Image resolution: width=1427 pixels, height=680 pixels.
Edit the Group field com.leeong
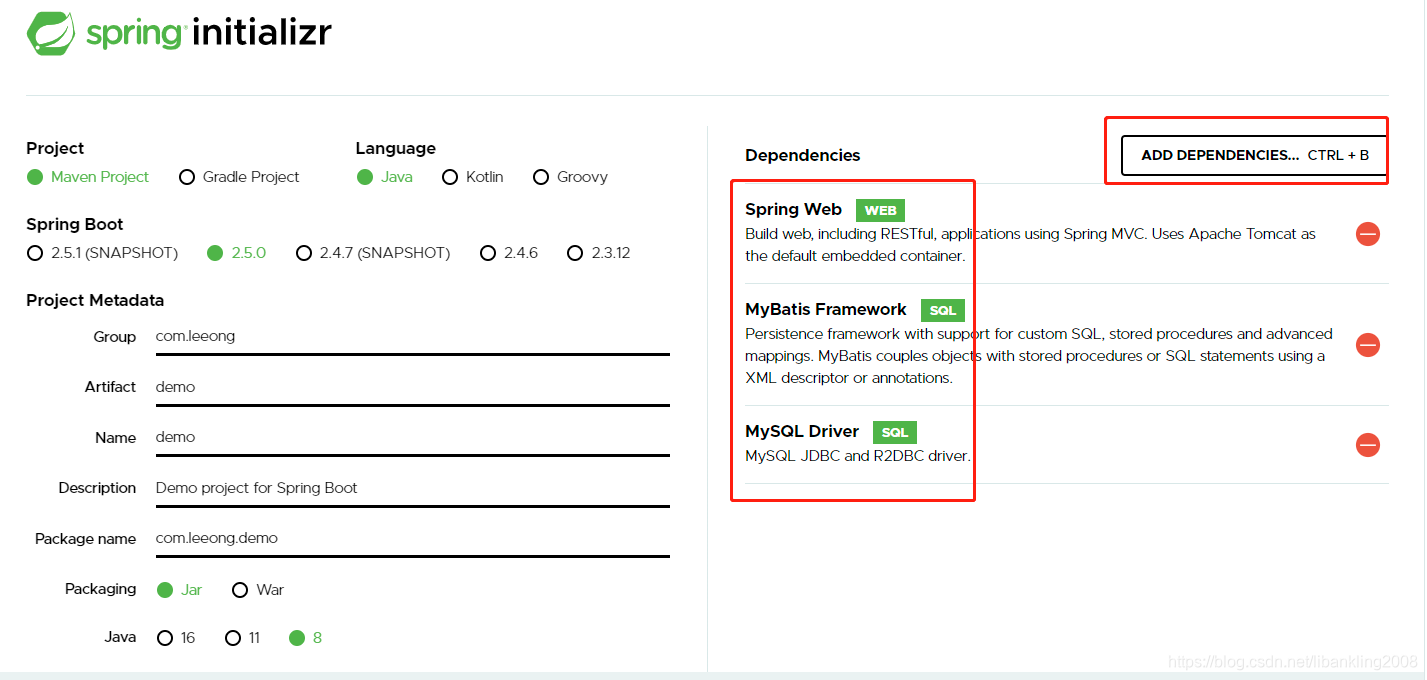412,337
